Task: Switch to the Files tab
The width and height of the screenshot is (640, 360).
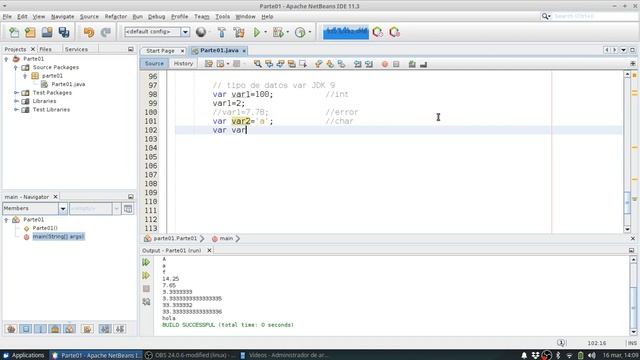Action: (x=45, y=49)
